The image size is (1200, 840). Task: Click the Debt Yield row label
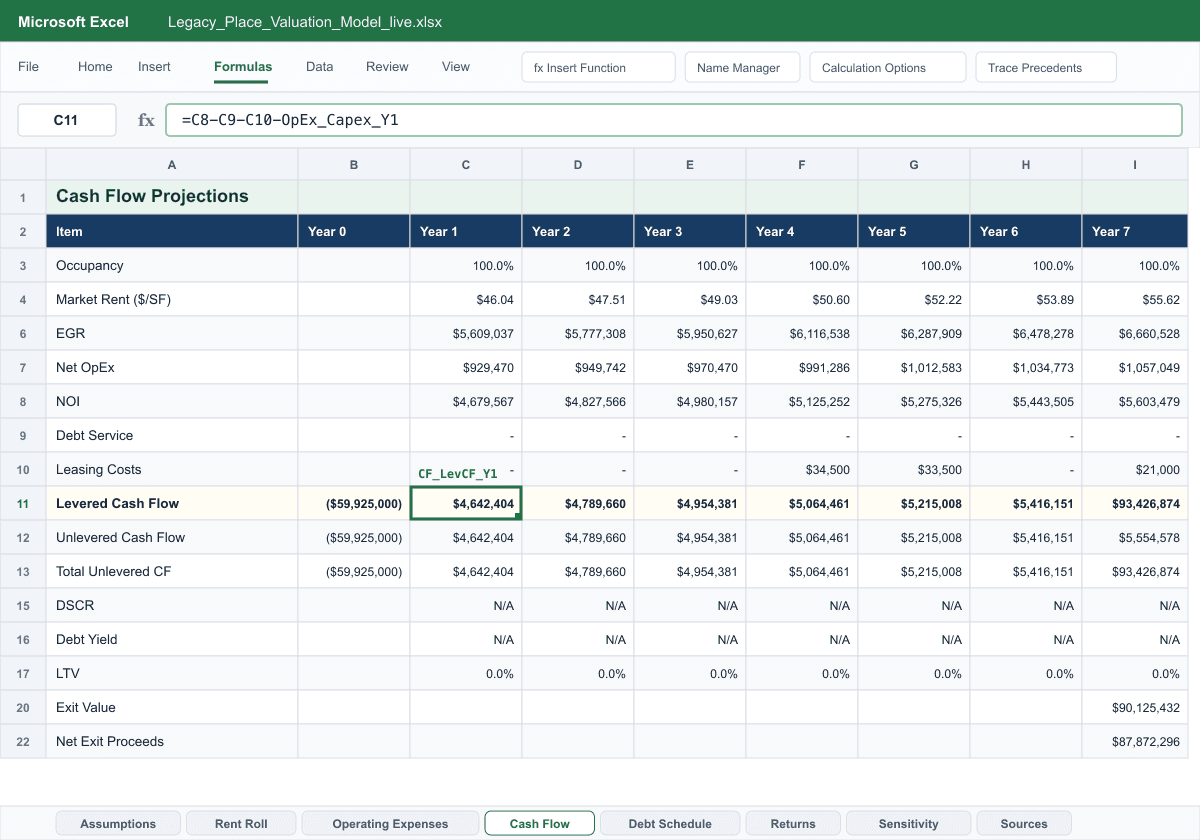pyautogui.click(x=172, y=639)
